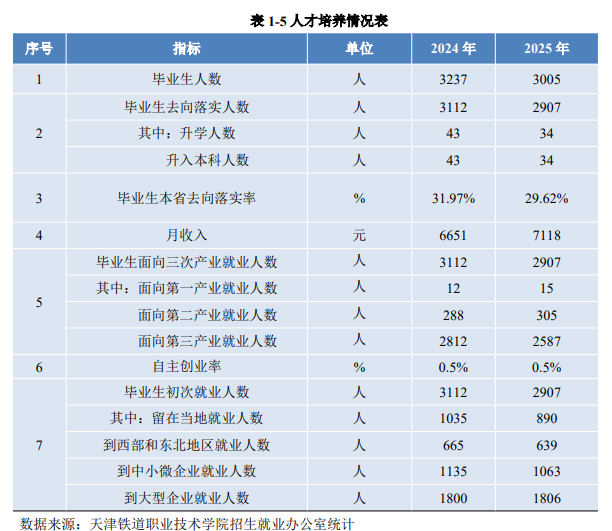
Task: Click the value 639
Action: click(546, 445)
